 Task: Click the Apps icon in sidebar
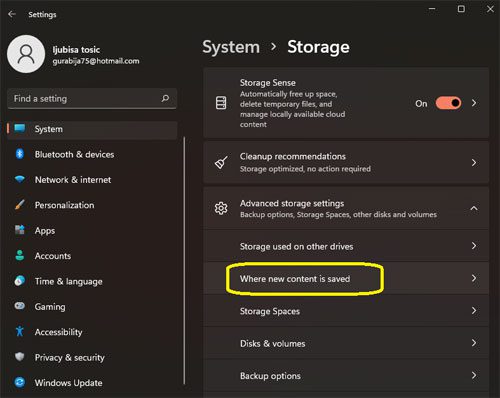click(x=20, y=230)
